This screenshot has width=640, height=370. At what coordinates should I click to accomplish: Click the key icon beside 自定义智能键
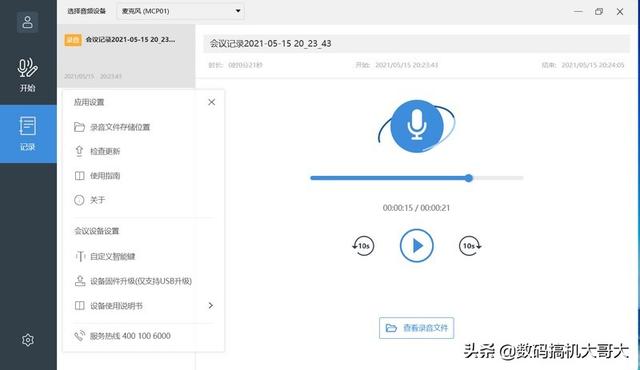click(80, 256)
